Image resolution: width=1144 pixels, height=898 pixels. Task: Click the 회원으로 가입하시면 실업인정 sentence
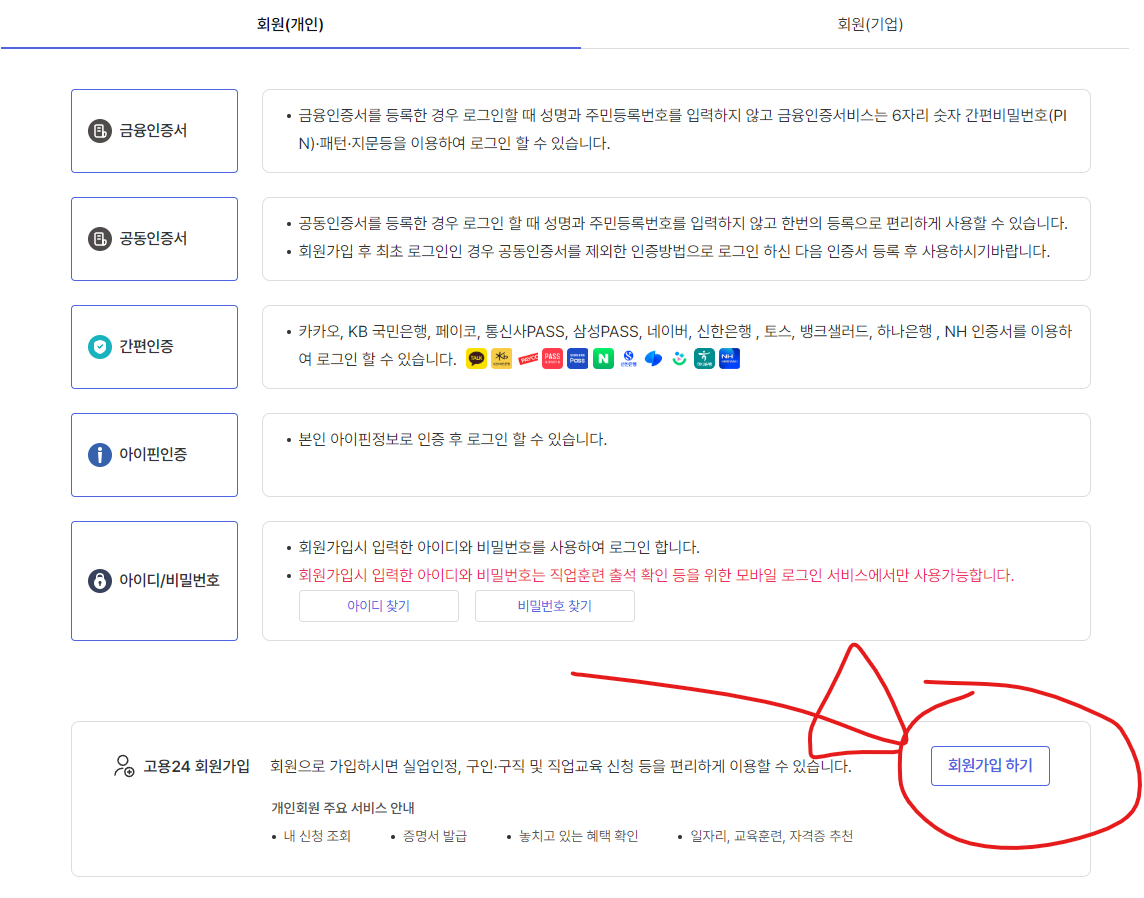pyautogui.click(x=560, y=767)
